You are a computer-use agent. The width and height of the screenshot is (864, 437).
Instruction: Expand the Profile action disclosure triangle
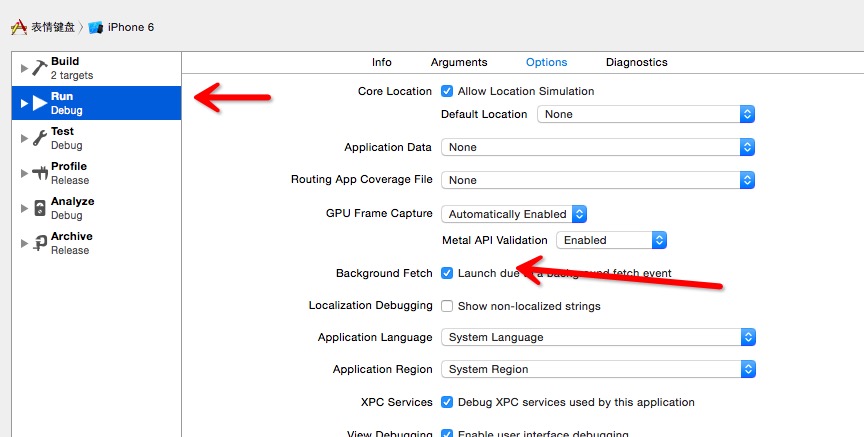[x=24, y=173]
